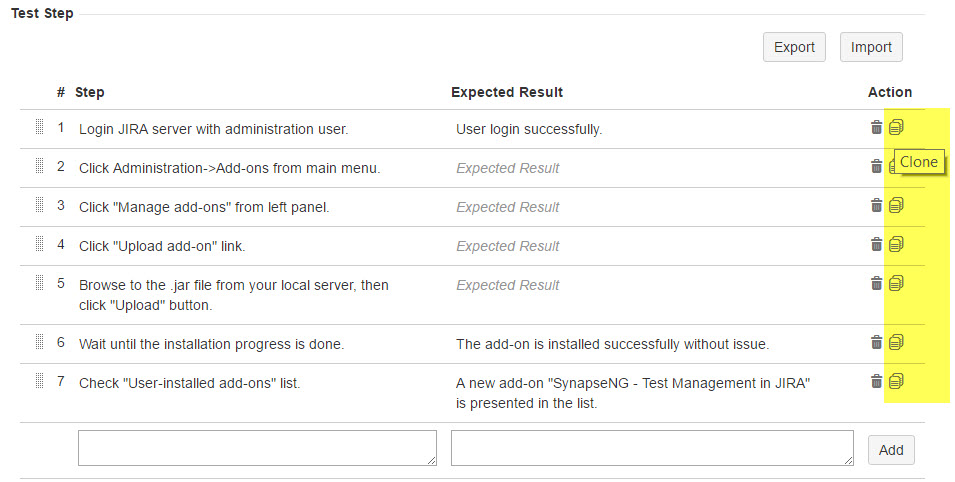Screen dimensions: 955x482
Task: Clone step 7 Check User-installed add-ons
Action: (x=896, y=381)
